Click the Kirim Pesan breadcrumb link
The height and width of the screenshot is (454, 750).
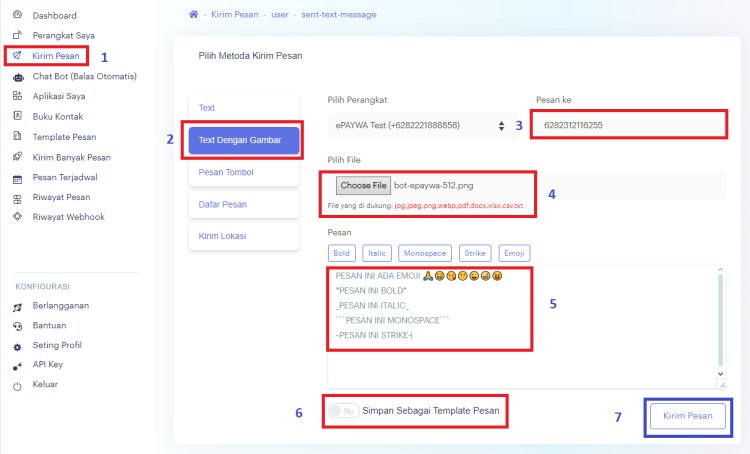[x=234, y=14]
